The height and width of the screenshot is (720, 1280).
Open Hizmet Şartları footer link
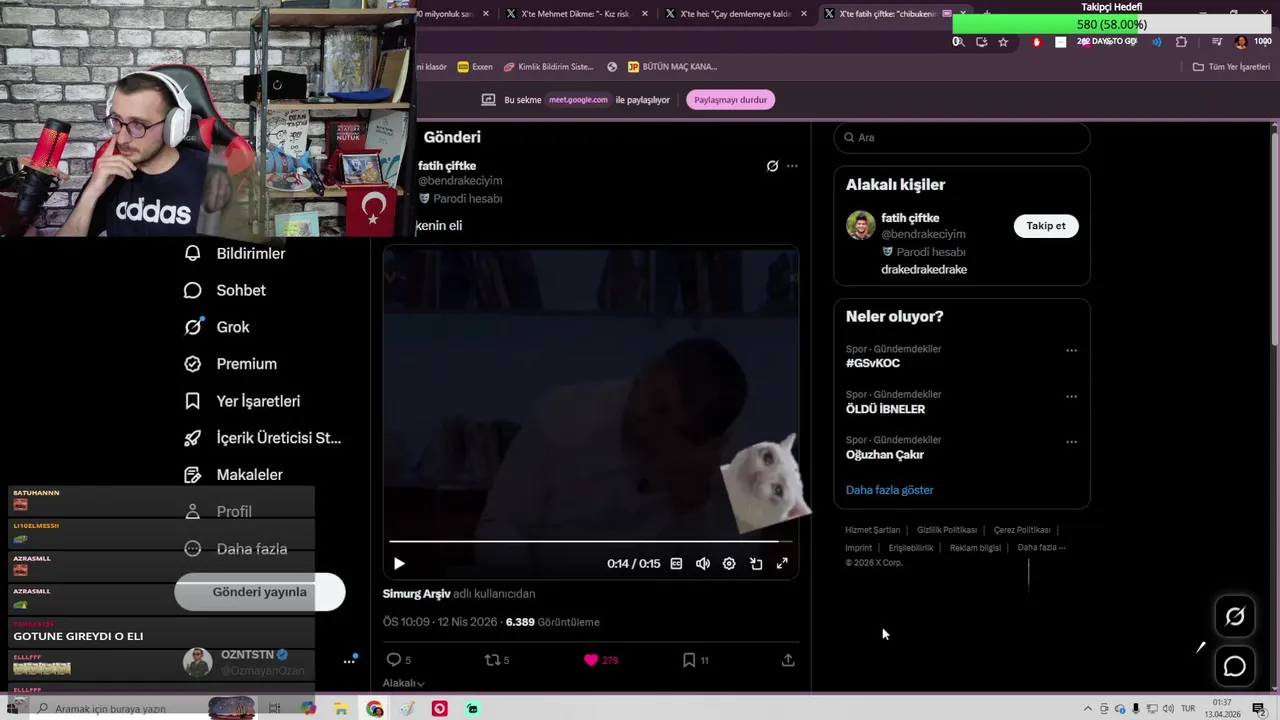(873, 530)
